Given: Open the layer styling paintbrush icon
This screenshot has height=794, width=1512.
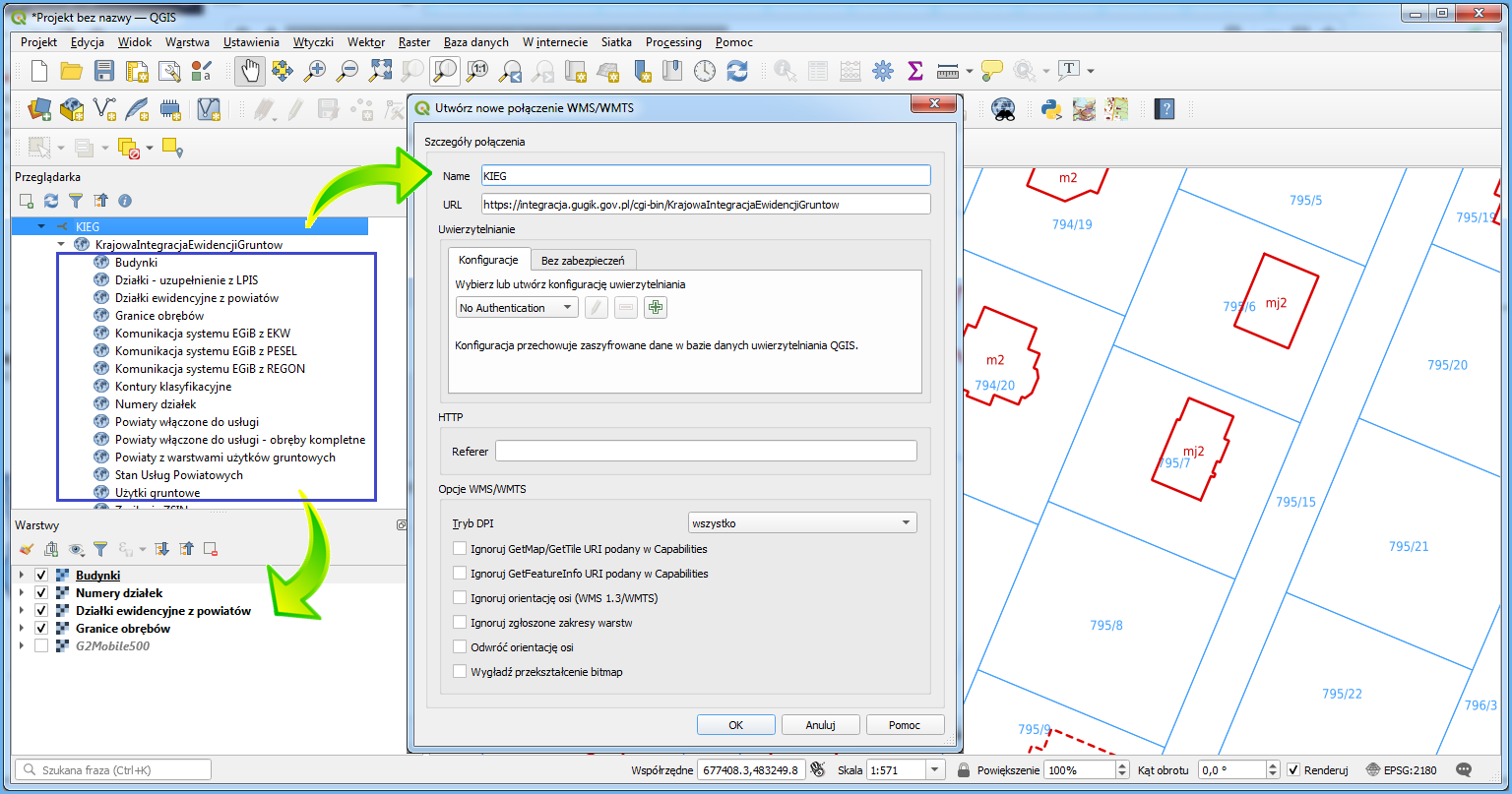Looking at the screenshot, I should [x=27, y=549].
